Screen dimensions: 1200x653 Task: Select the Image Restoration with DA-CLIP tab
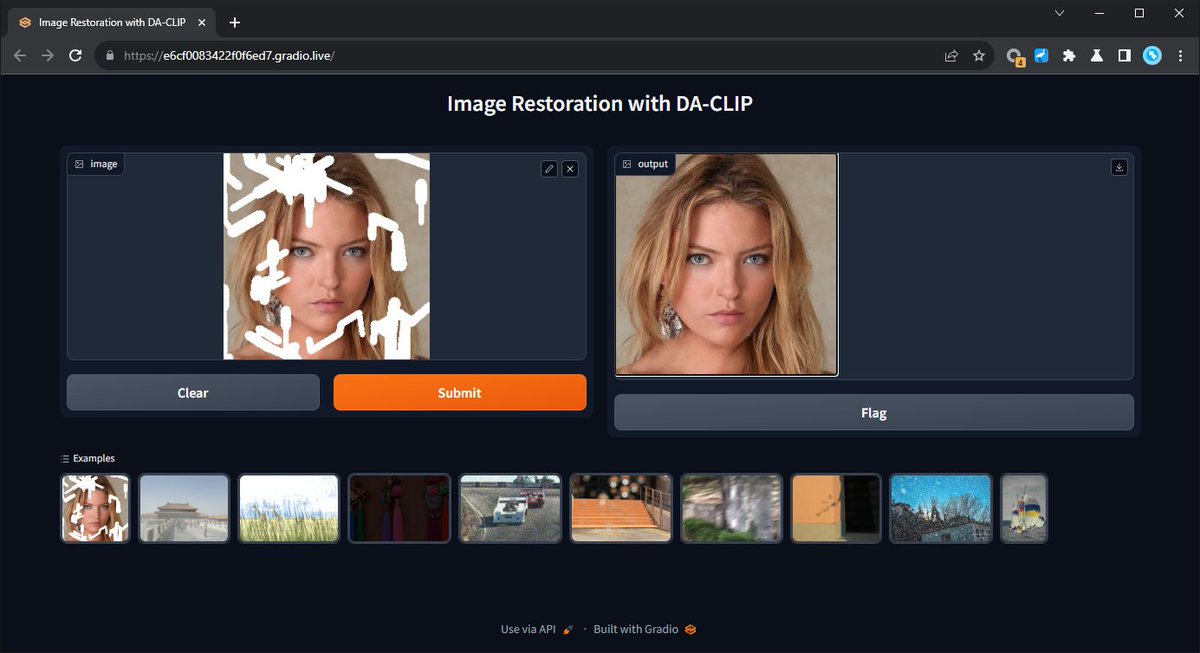tap(113, 22)
